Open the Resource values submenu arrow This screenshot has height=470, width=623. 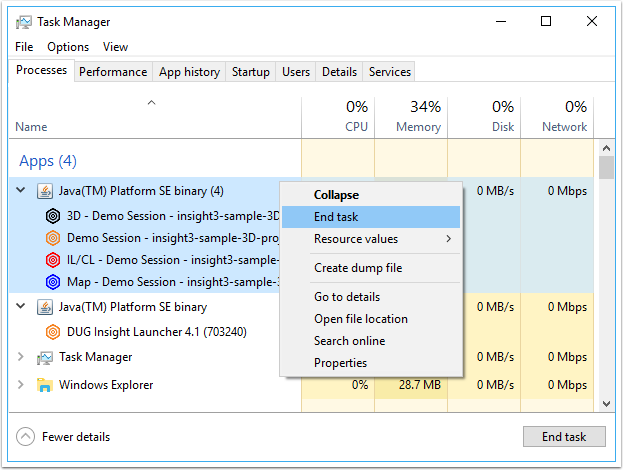(x=449, y=239)
